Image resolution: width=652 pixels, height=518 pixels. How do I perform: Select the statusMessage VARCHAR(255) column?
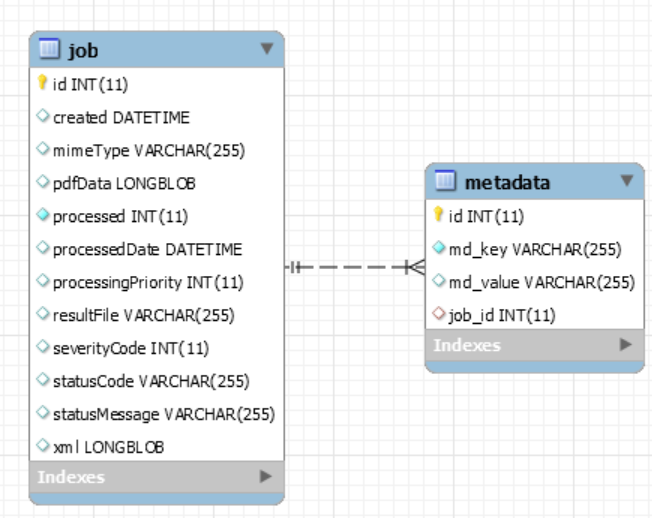tap(163, 414)
